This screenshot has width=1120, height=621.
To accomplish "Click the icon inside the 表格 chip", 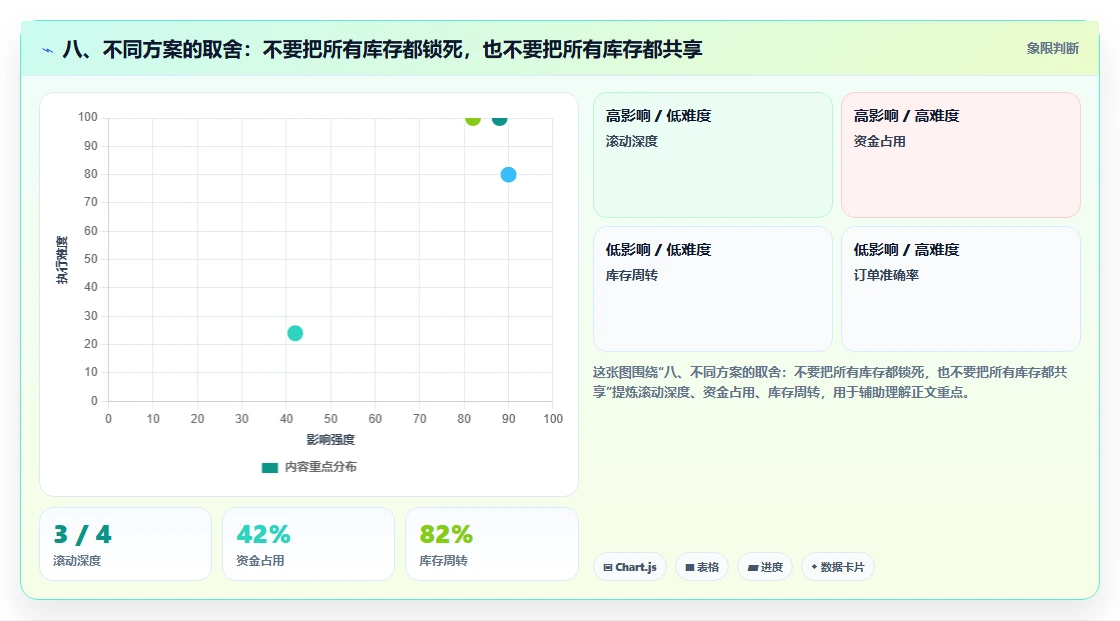I will [x=690, y=567].
